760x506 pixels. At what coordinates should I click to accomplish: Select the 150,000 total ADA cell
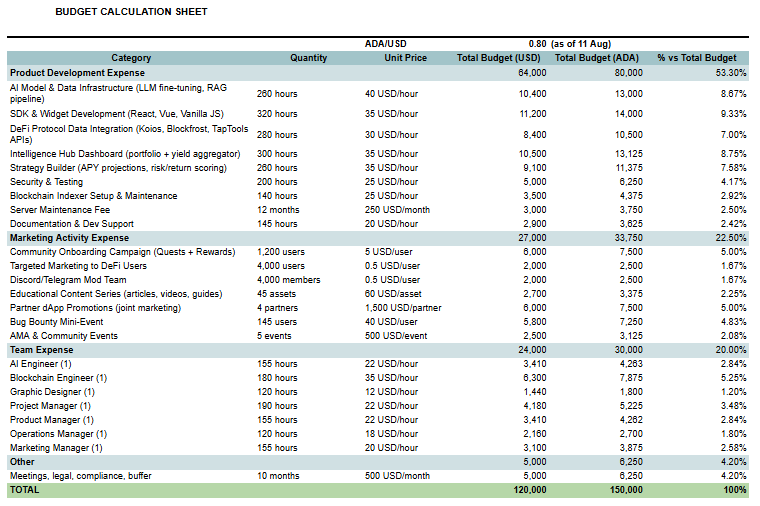623,491
